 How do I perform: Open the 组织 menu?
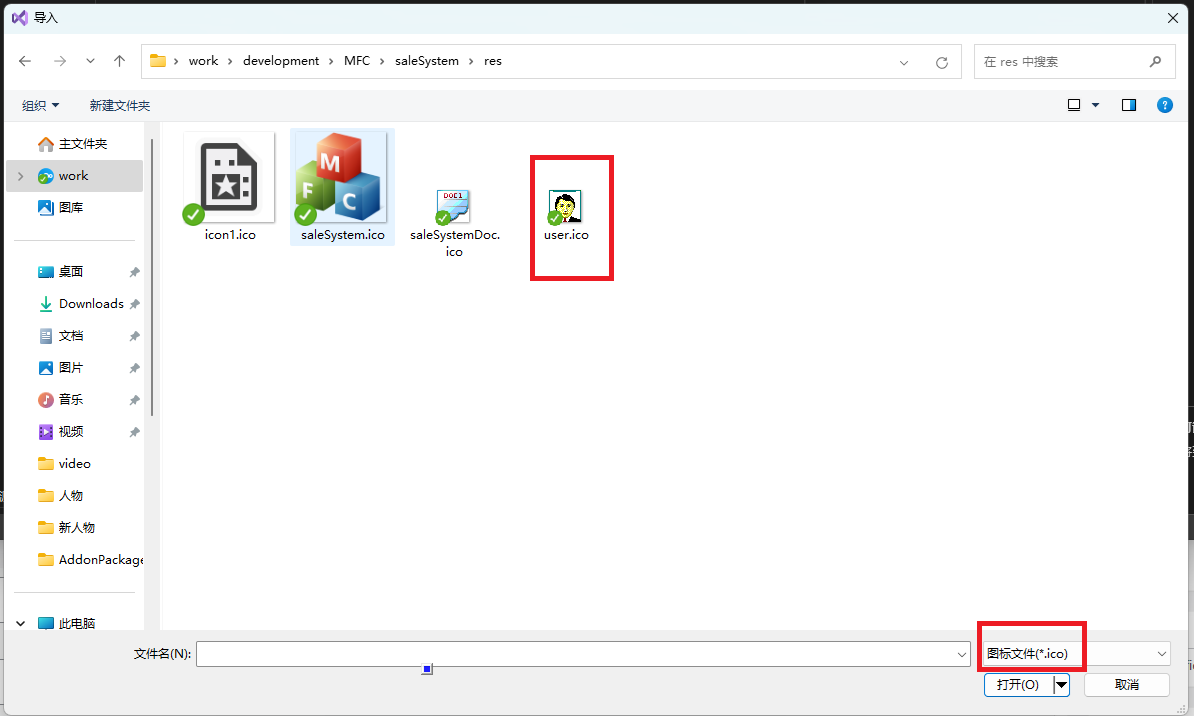41,105
